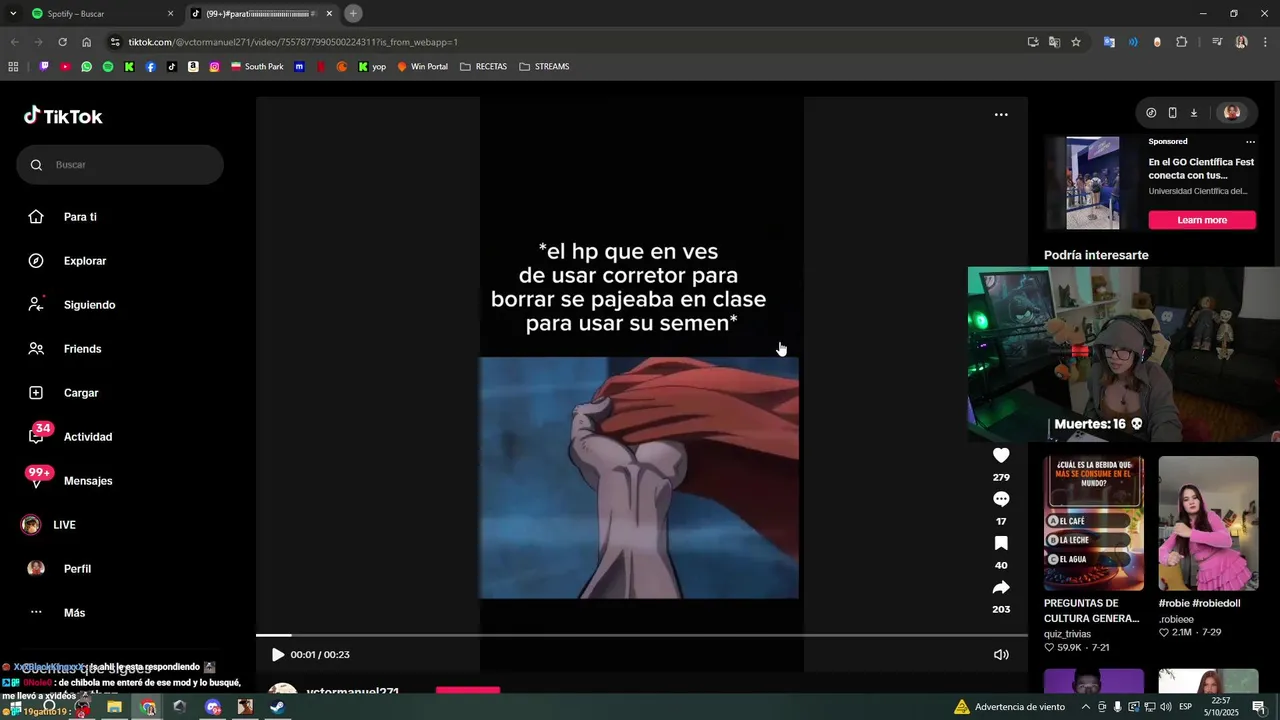Install app icon in address bar
Image resolution: width=1280 pixels, height=720 pixels.
click(x=1033, y=42)
